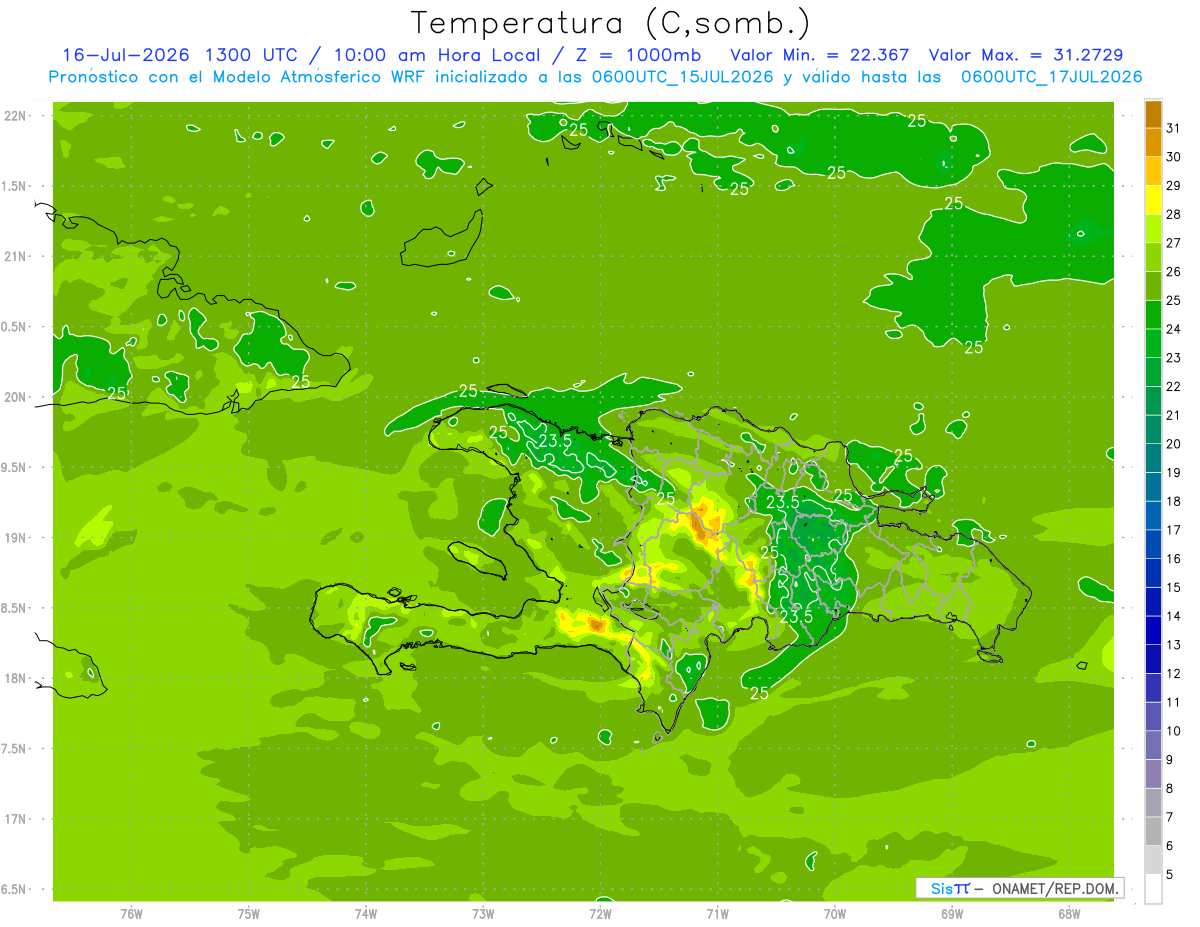Viewport: 1200px width, 927px height.
Task: Click the "71W" longitude axis label
Action: 717,914
